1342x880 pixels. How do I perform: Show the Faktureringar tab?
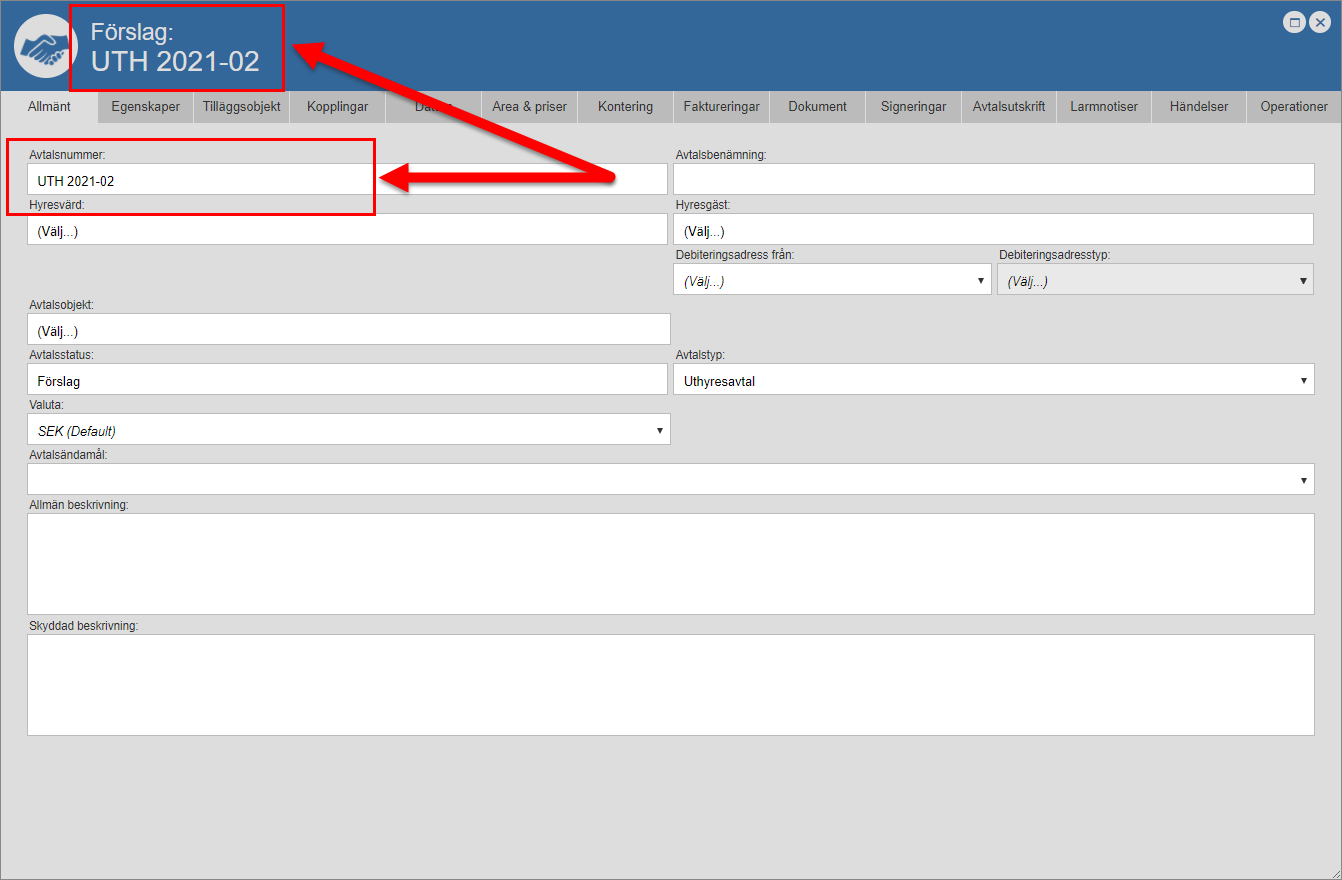[721, 107]
